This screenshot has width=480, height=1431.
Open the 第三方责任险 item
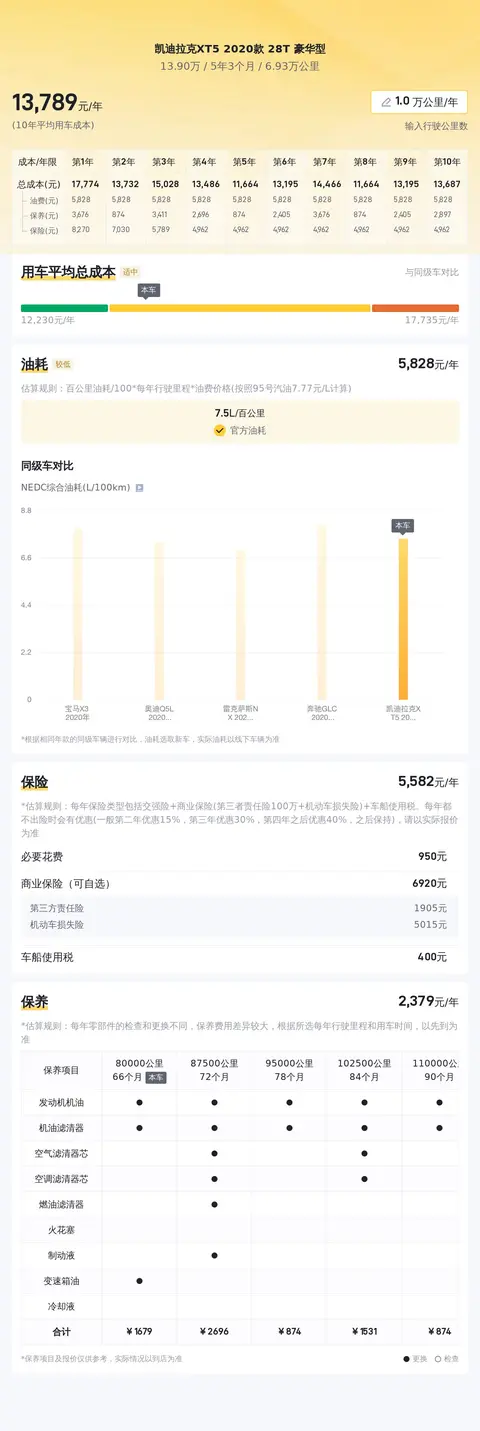(240, 908)
